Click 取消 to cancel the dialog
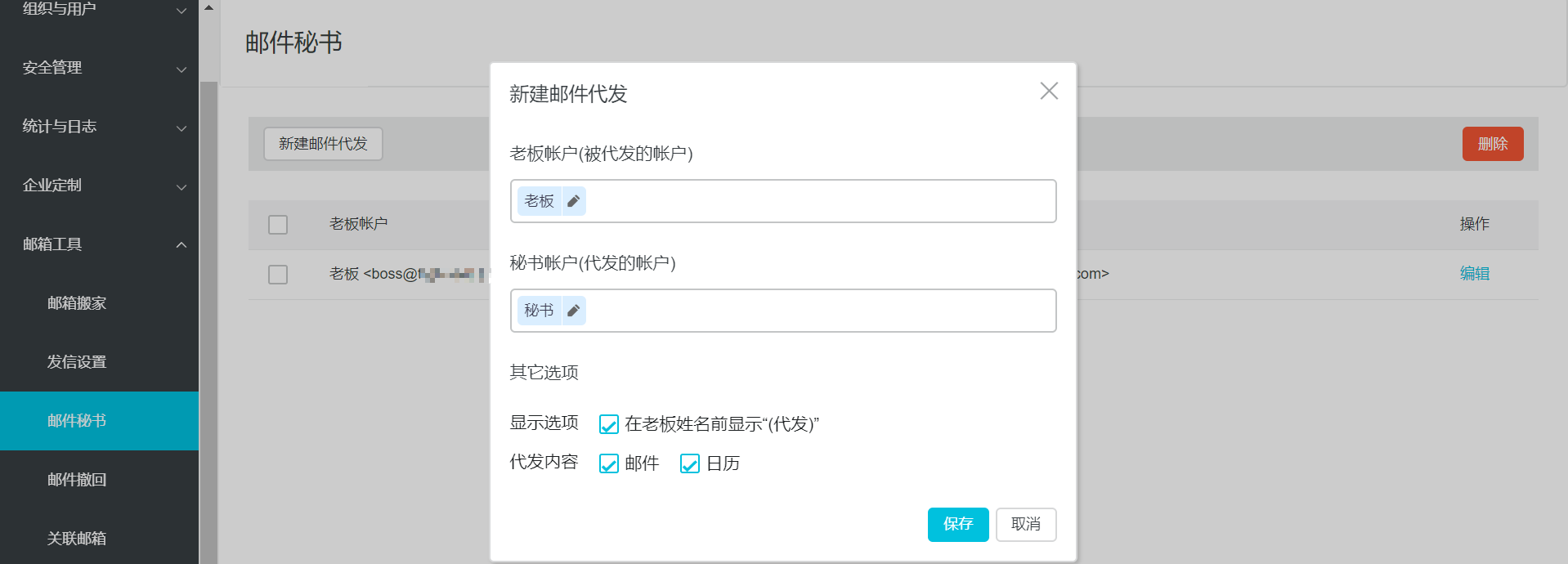1568x564 pixels. (1025, 524)
